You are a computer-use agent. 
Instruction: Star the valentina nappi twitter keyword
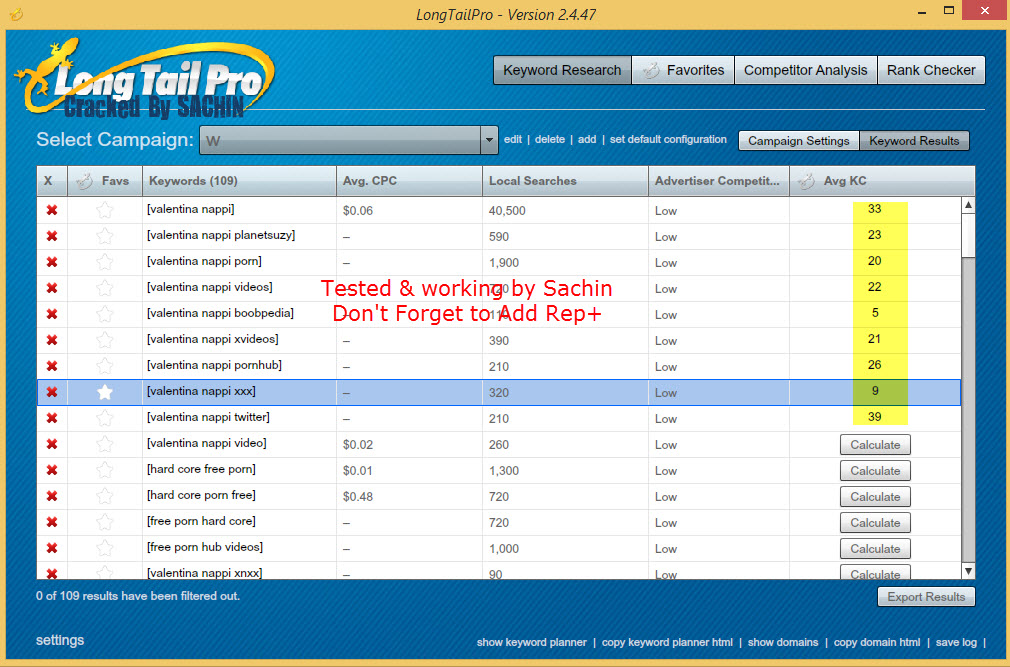(105, 418)
